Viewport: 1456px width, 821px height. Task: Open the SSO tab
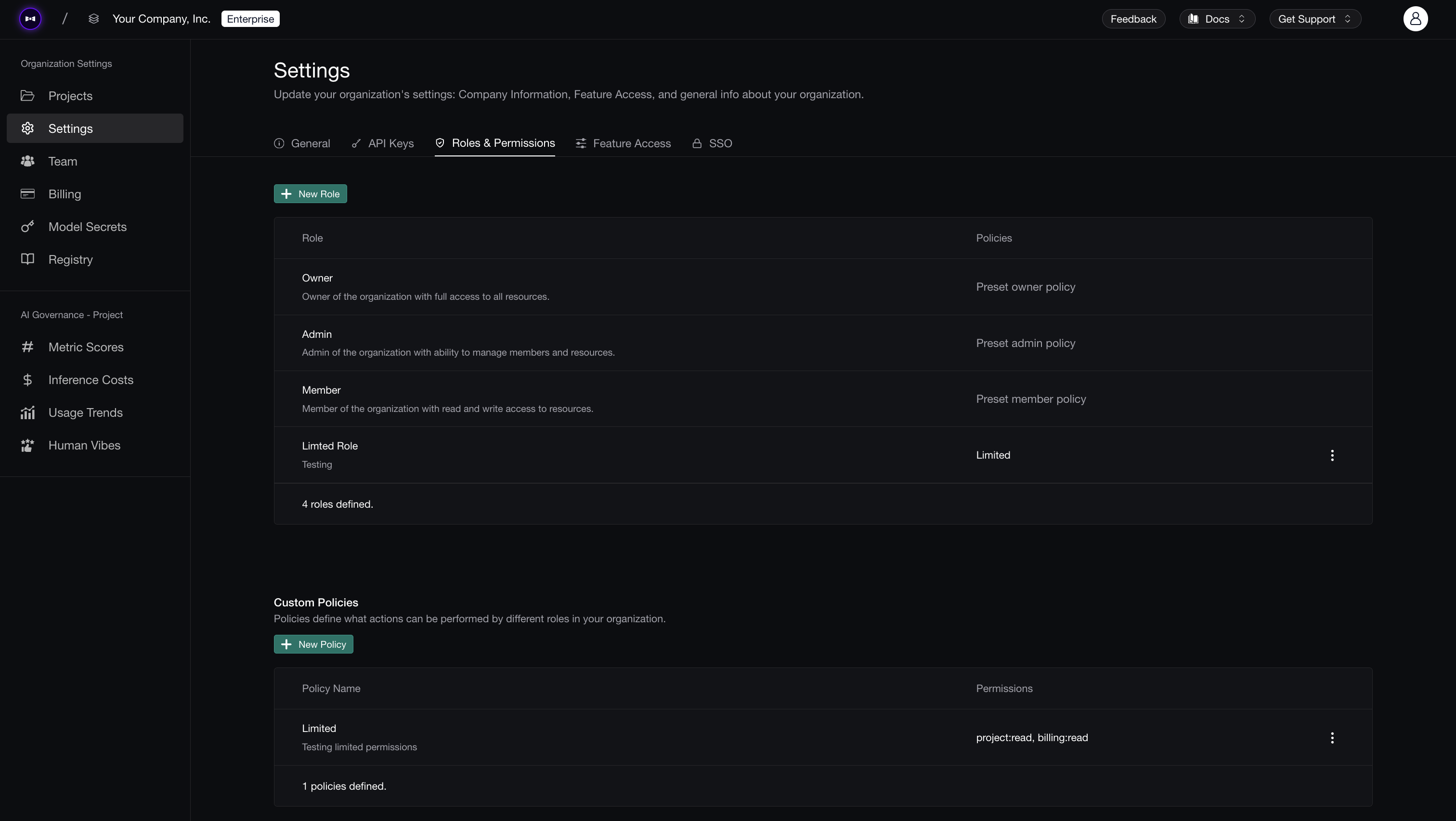pos(712,143)
